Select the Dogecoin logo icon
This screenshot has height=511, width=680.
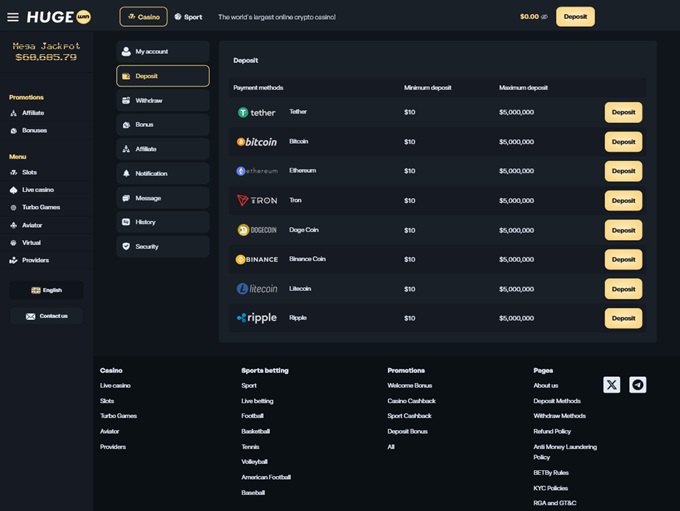[x=256, y=230]
